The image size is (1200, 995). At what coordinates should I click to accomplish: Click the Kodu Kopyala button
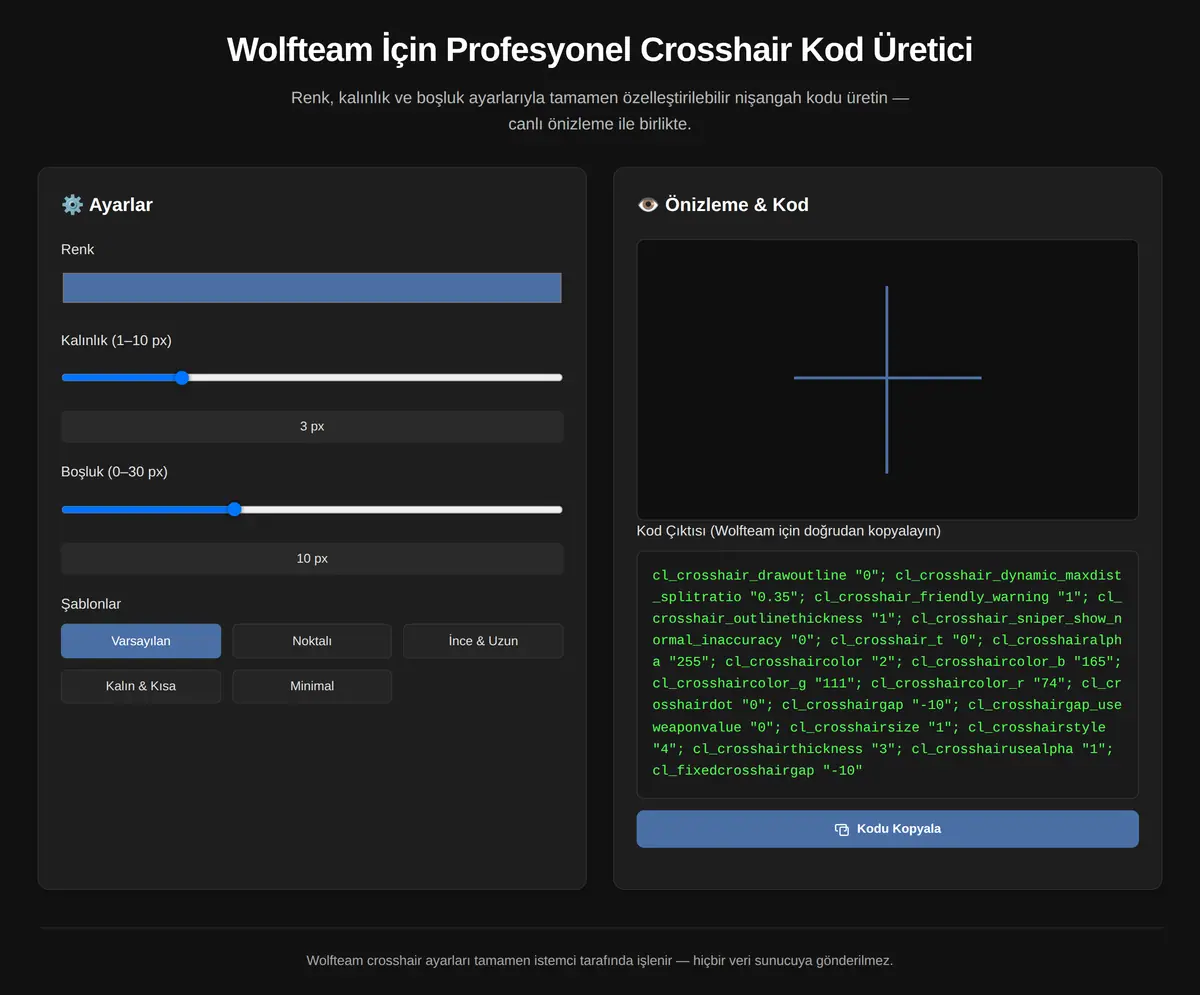(x=887, y=829)
